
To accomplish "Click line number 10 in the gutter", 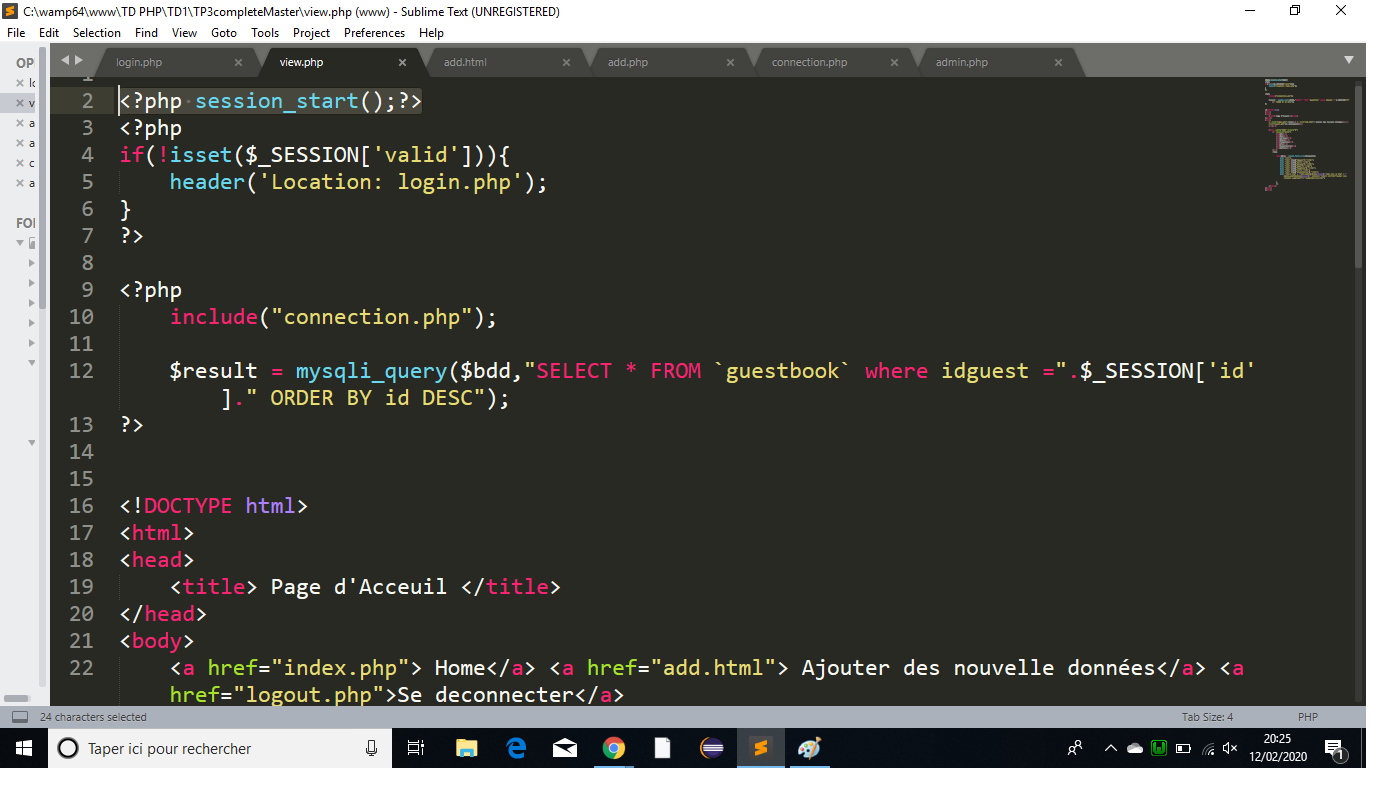I will point(81,317).
